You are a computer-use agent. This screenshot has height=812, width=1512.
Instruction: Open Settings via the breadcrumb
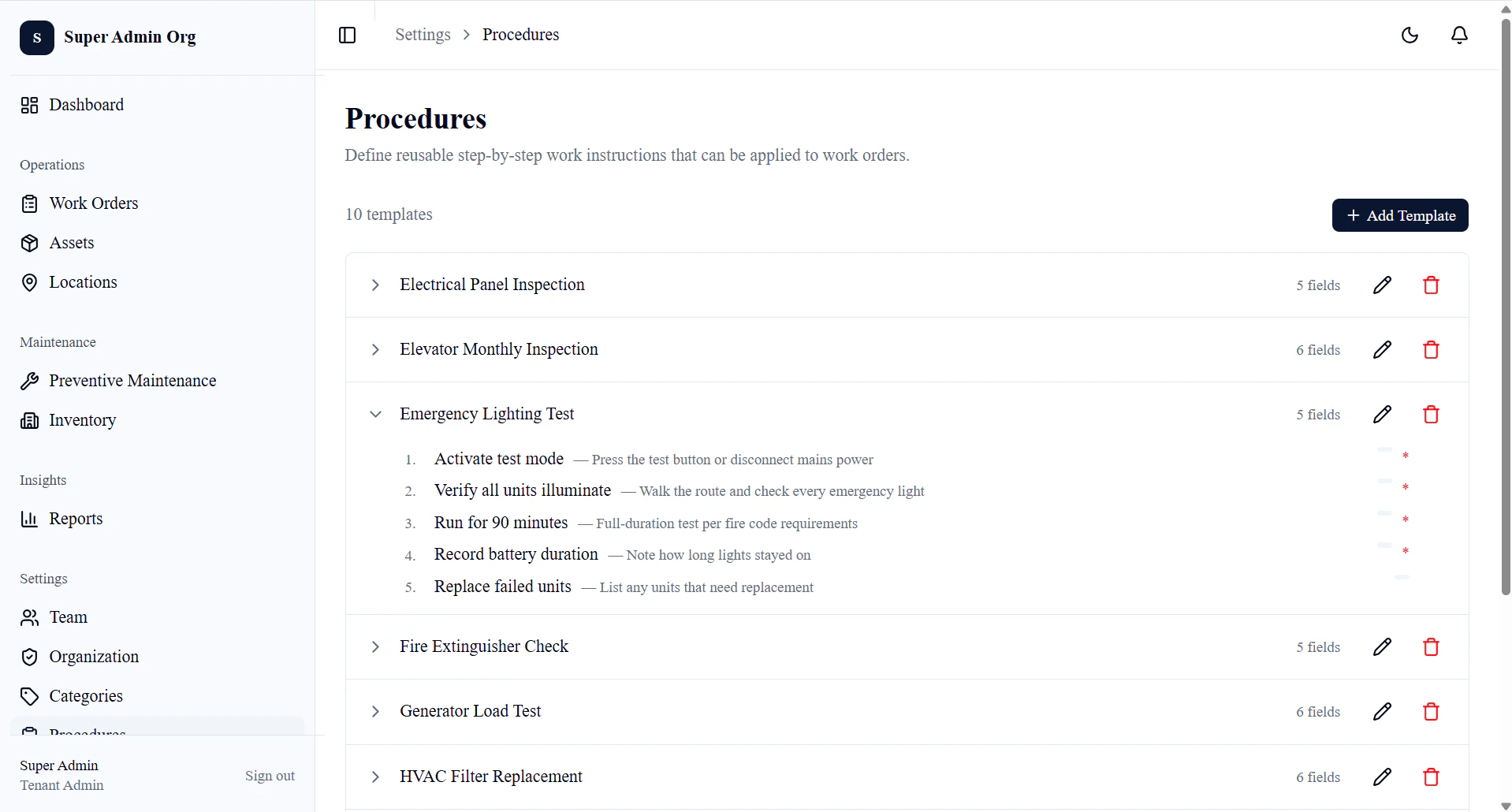[x=423, y=35]
